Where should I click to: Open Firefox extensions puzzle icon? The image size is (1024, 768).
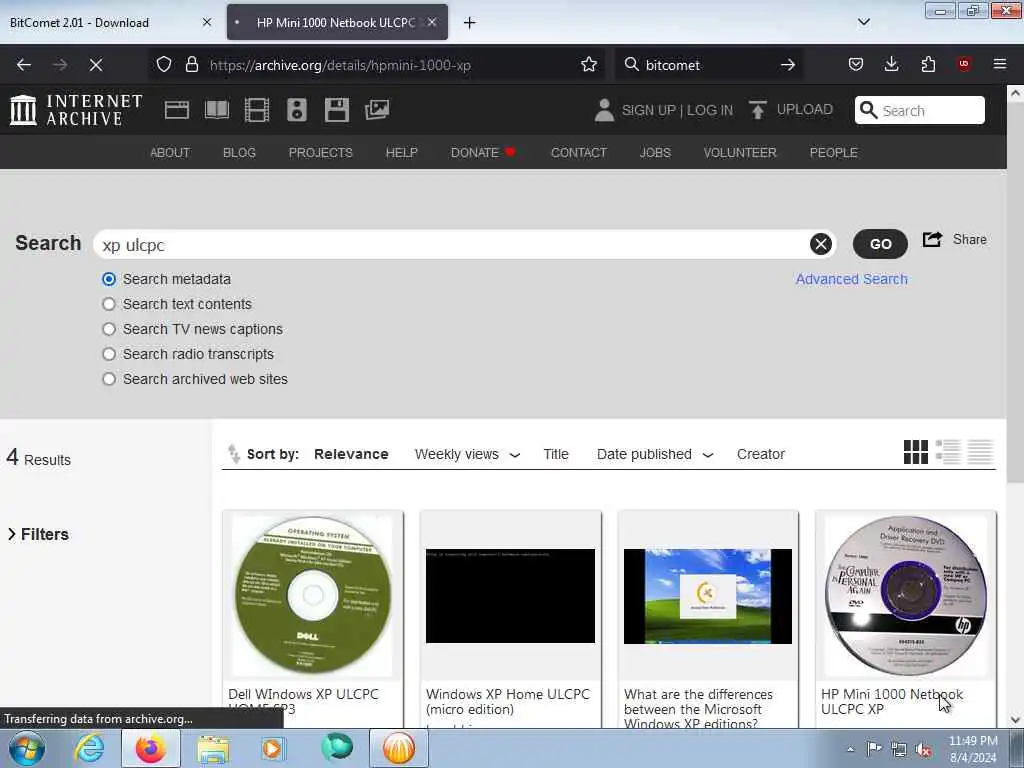928,65
